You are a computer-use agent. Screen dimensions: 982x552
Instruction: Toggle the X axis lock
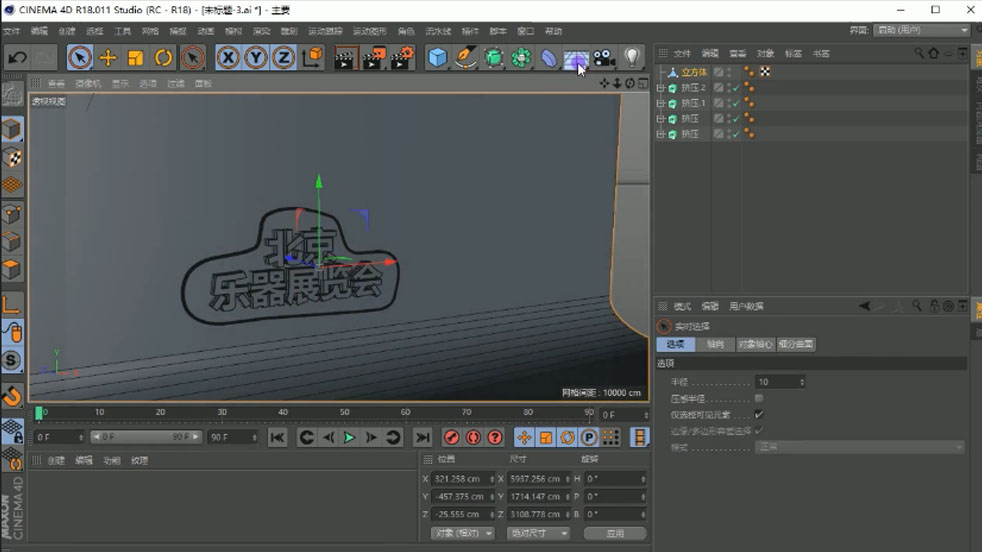pos(228,58)
